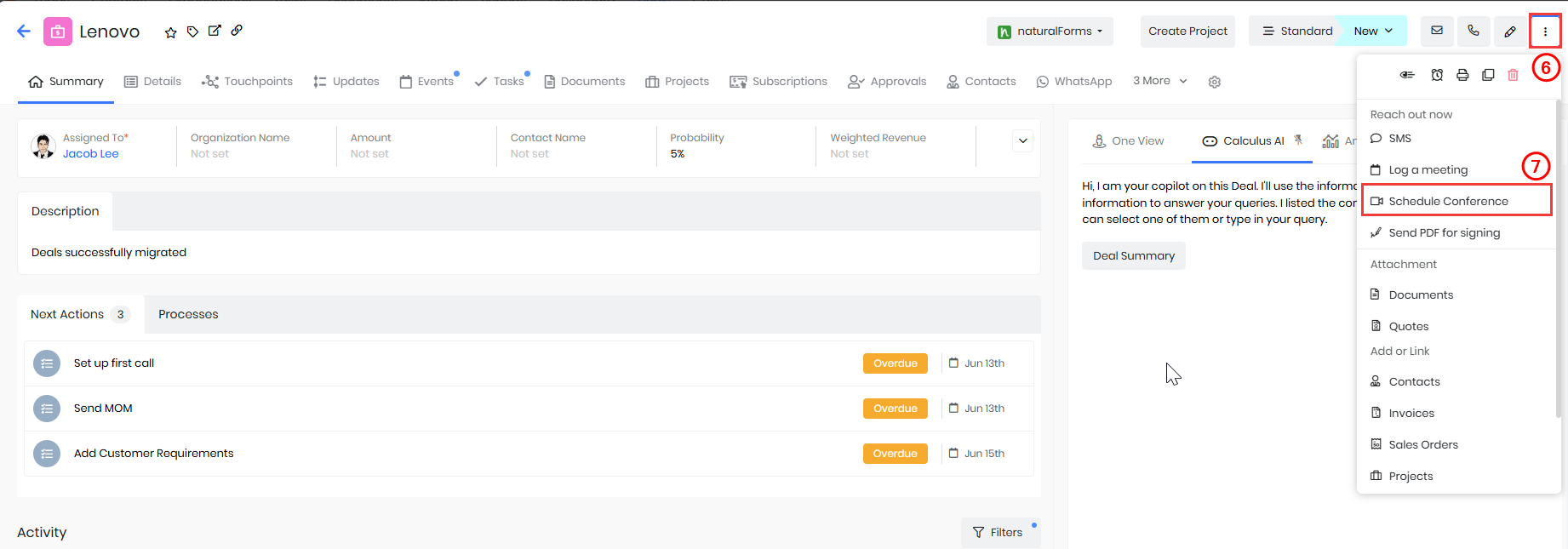The image size is (1568, 549).
Task: Switch to the Details tab
Action: pyautogui.click(x=153, y=82)
